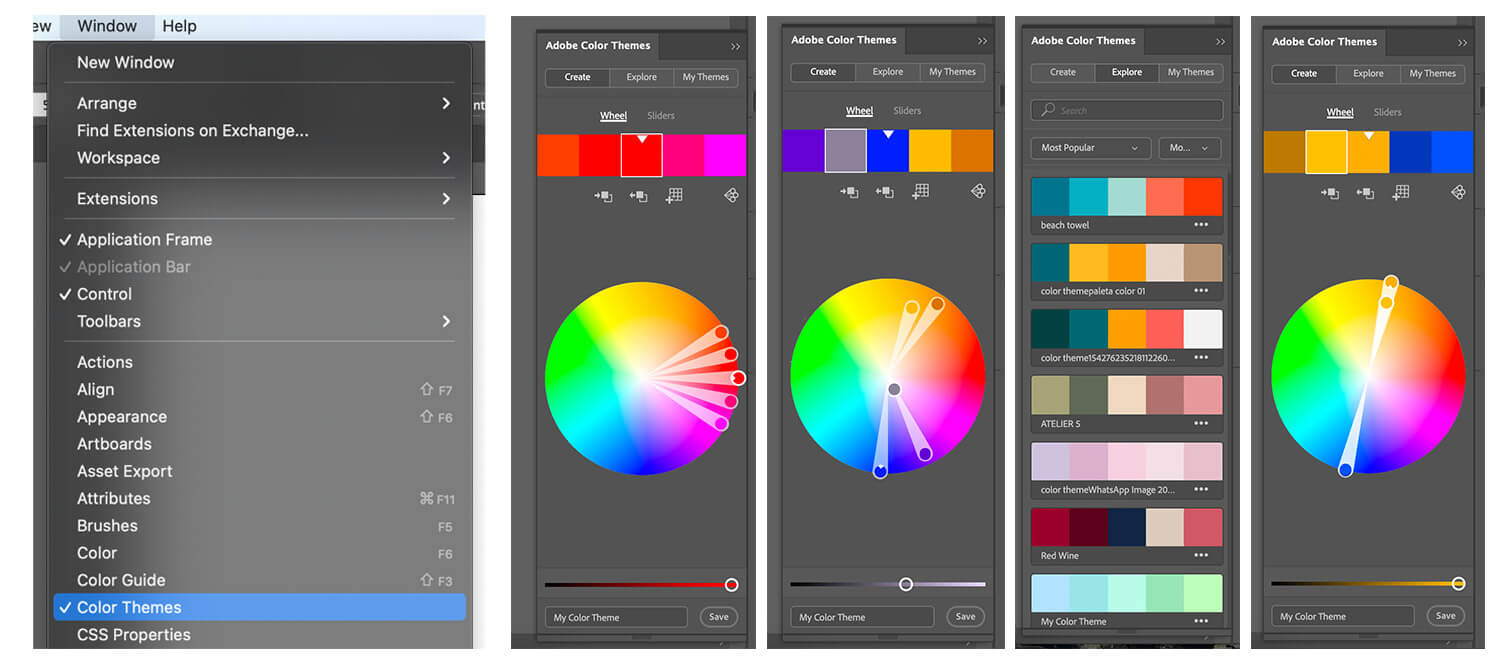Screen dimensions: 1500x656
Task: Click the color harmony rule icon in the yellow-blue theme panel
Action: [x=1458, y=192]
